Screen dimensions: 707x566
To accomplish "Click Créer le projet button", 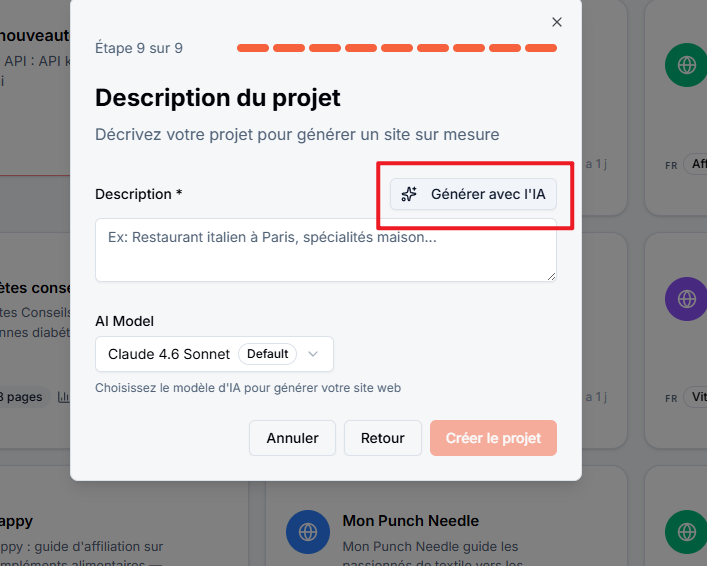I will click(493, 438).
